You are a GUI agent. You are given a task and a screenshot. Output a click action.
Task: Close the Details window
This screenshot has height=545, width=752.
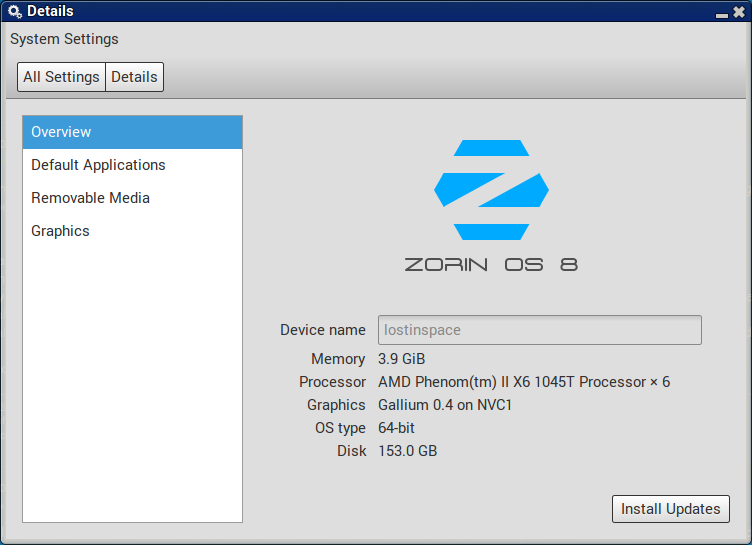pyautogui.click(x=738, y=12)
